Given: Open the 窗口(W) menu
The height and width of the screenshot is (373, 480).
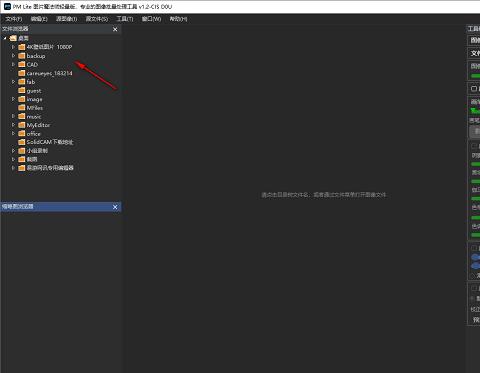Looking at the screenshot, I should coord(151,19).
